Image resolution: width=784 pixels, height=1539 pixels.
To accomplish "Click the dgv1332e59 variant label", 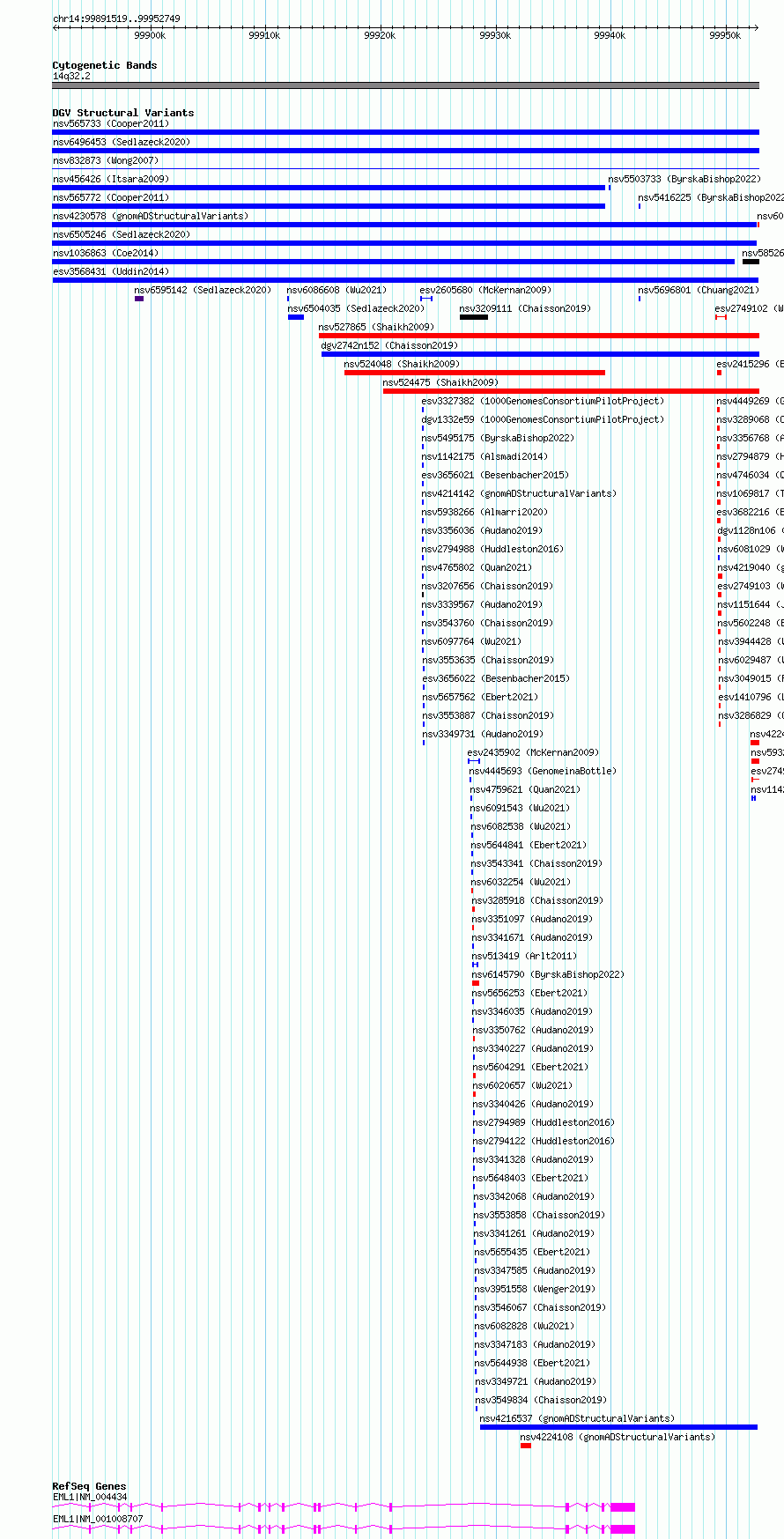I will coord(543,420).
